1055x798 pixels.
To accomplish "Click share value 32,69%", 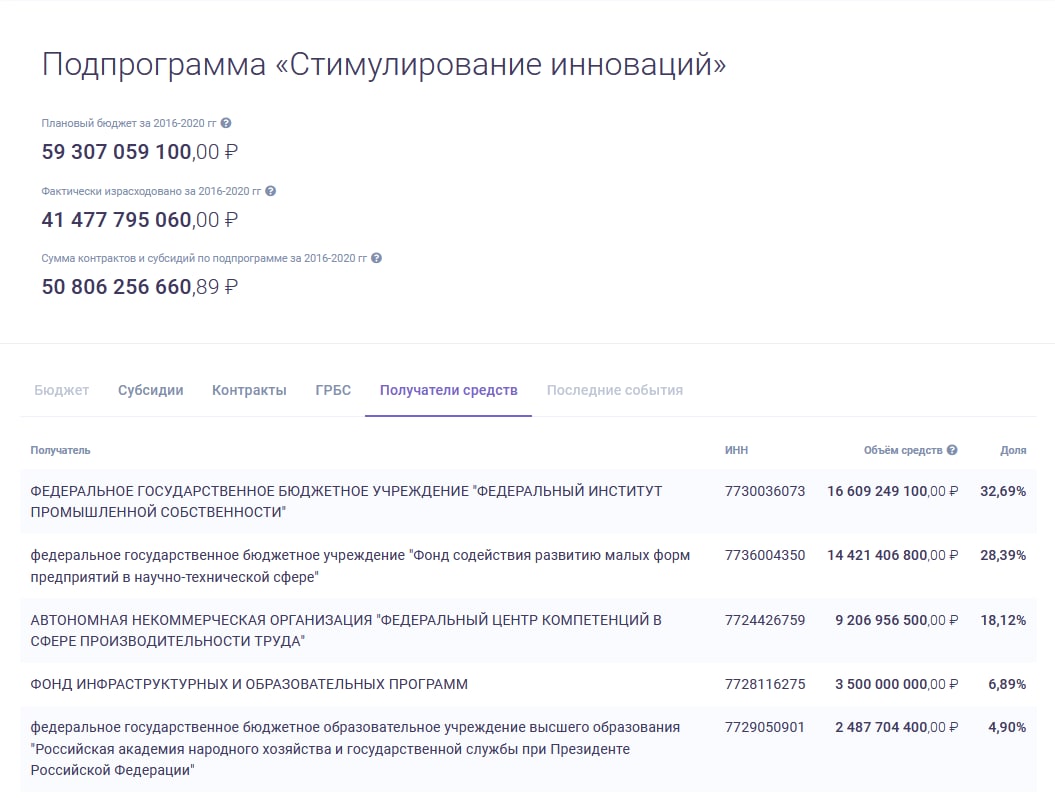I will pos(1003,491).
